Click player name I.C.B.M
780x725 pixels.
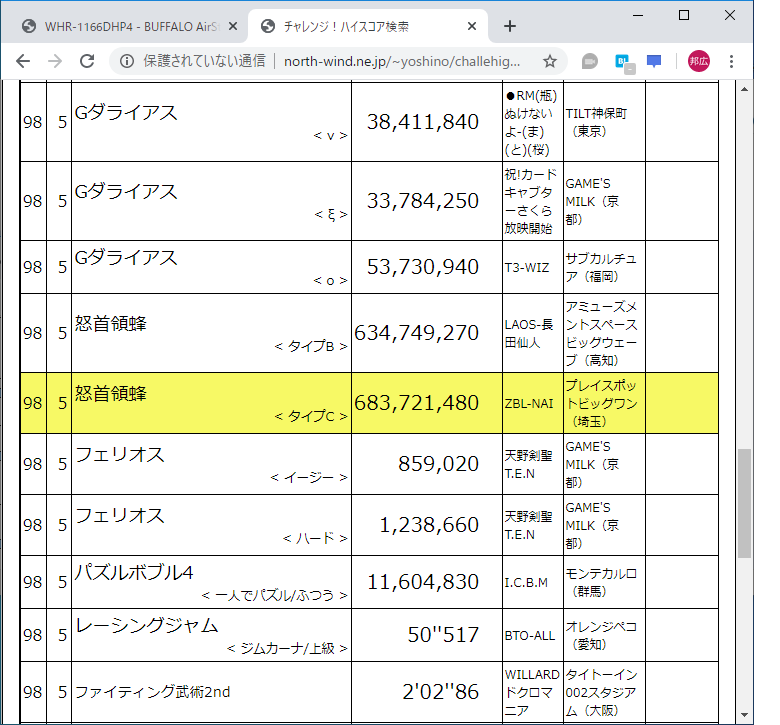point(526,582)
